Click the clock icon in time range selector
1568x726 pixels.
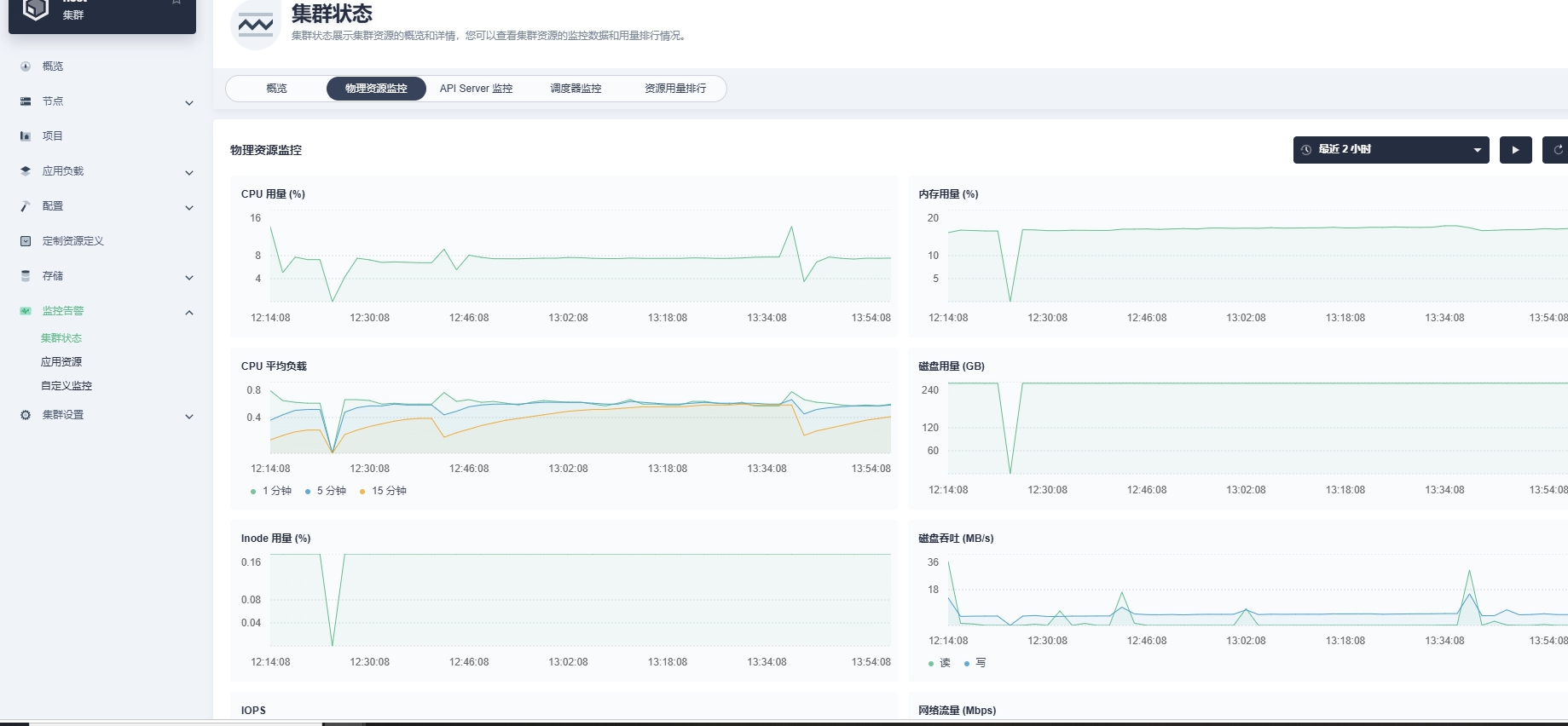pyautogui.click(x=1306, y=150)
